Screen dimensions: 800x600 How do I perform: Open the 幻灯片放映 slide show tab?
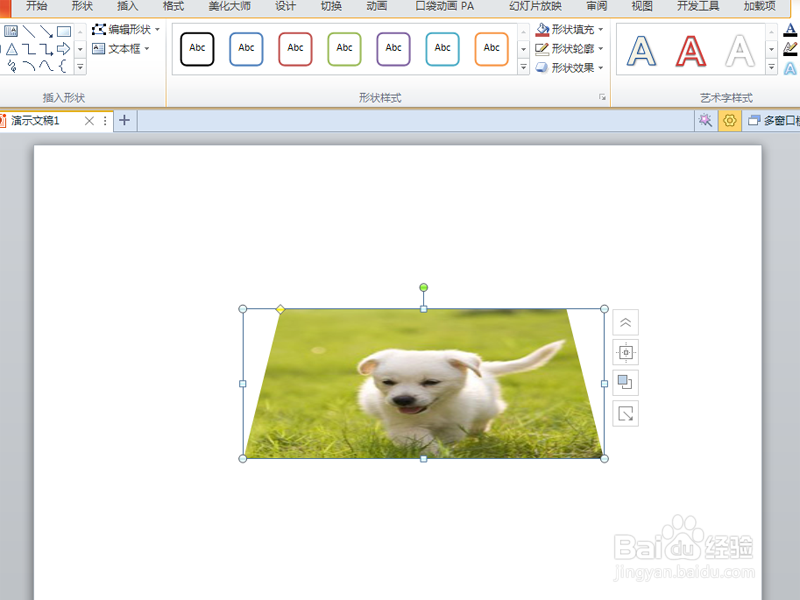pyautogui.click(x=535, y=6)
